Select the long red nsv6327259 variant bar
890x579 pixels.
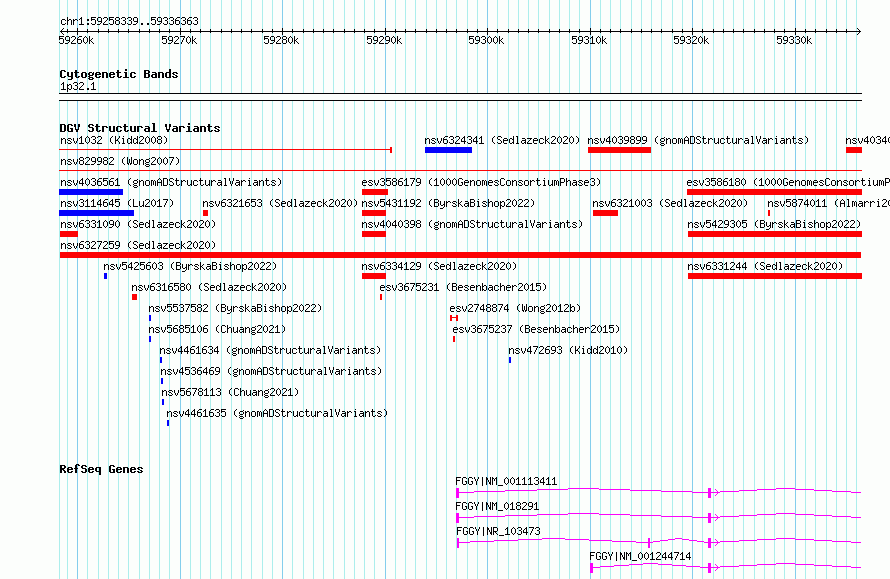click(460, 255)
